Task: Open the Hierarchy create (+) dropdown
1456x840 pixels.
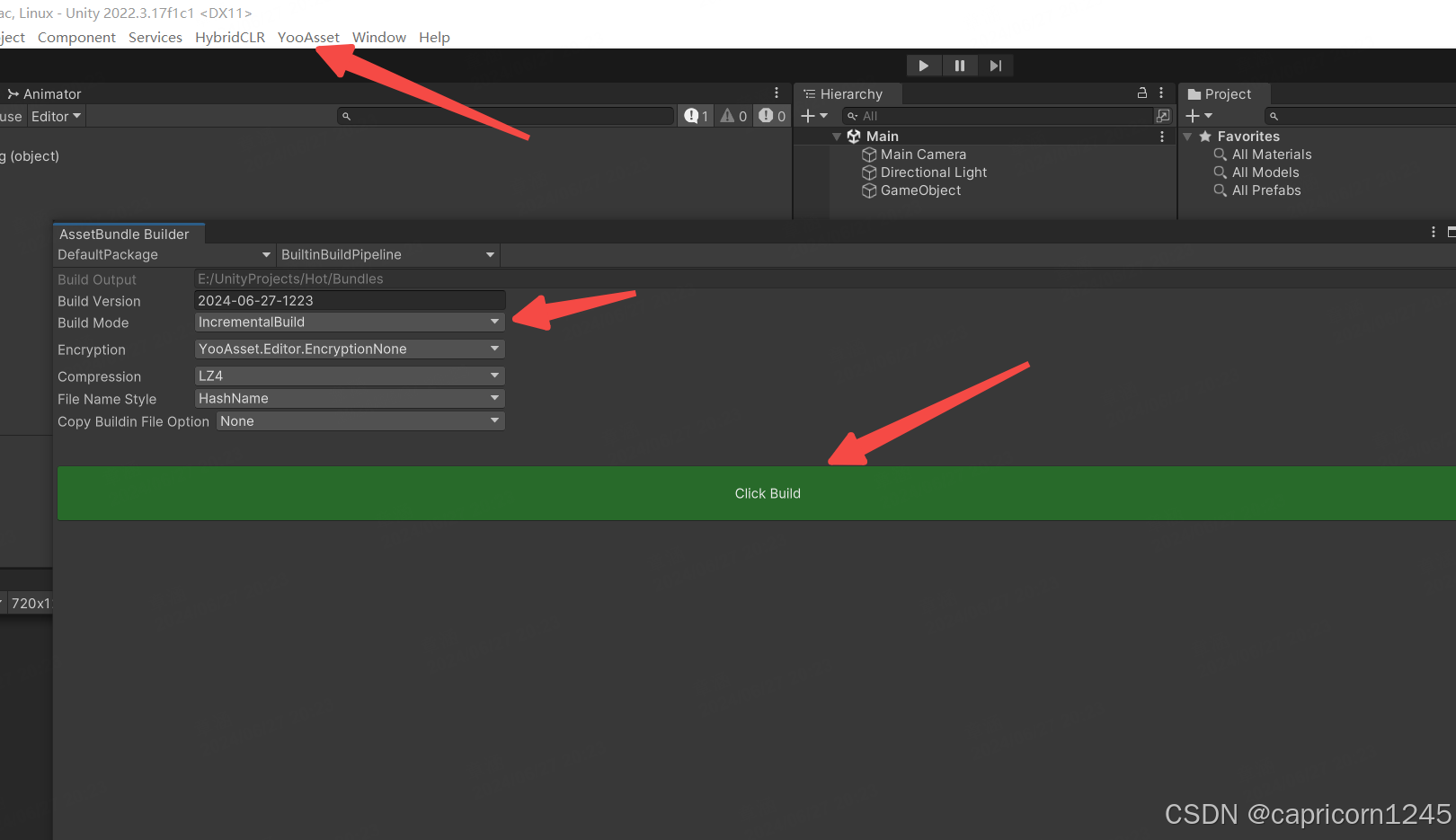Action: pyautogui.click(x=814, y=116)
